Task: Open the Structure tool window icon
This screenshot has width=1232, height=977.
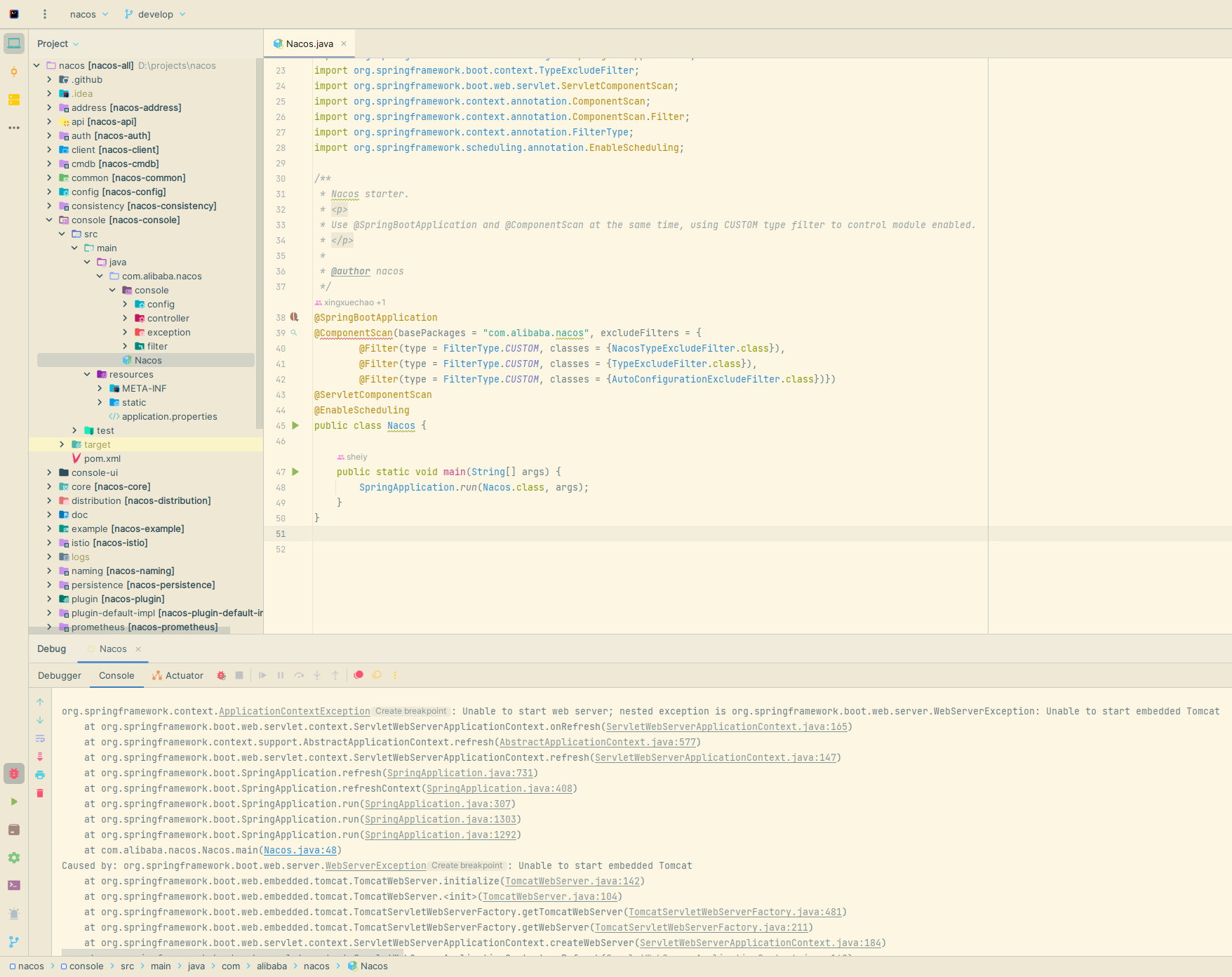Action: [14, 100]
